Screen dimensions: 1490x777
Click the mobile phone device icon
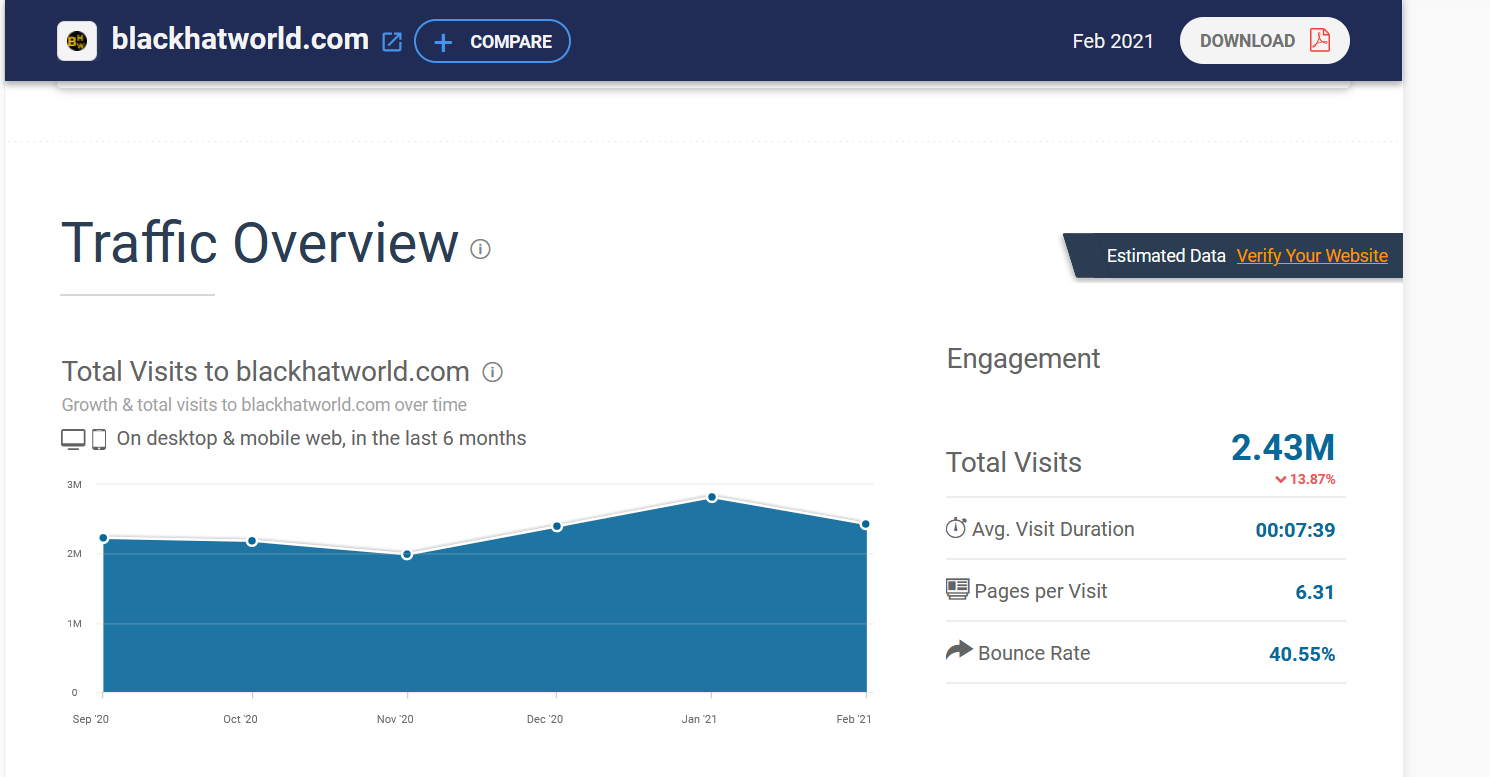click(99, 439)
